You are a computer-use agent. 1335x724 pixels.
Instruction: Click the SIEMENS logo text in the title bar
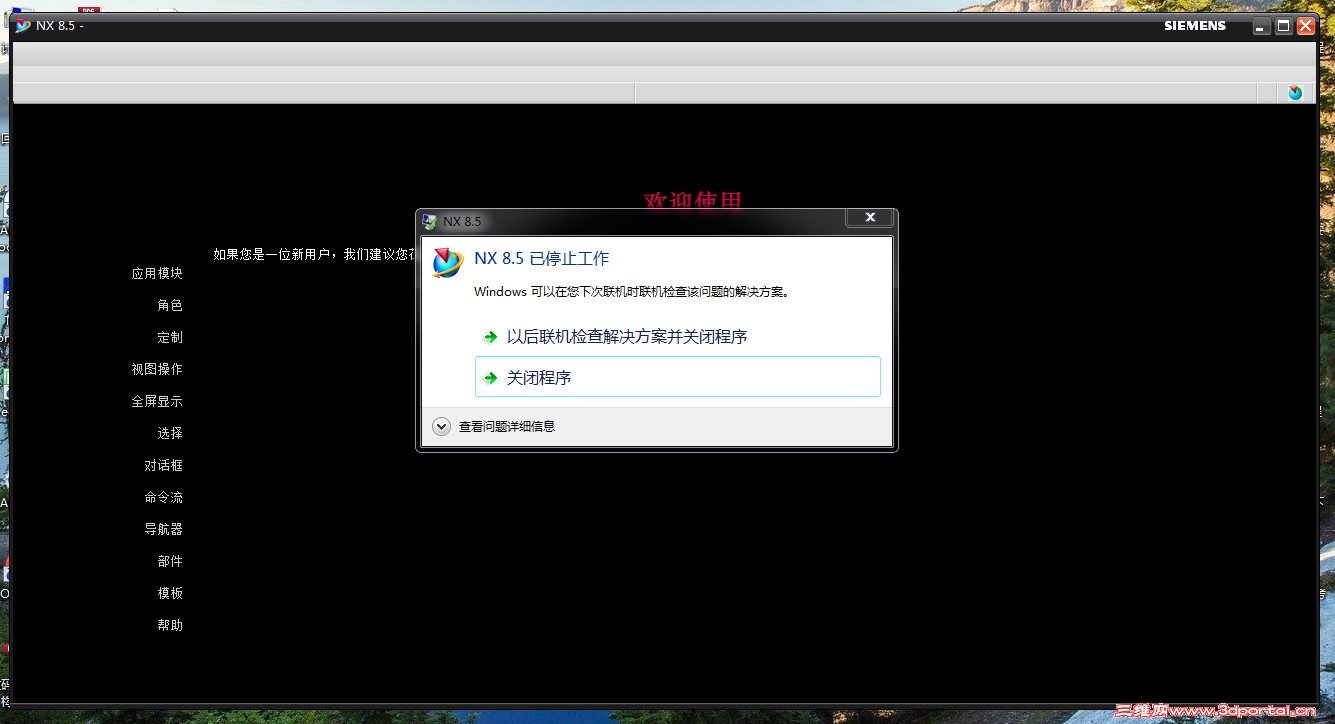click(x=1195, y=26)
